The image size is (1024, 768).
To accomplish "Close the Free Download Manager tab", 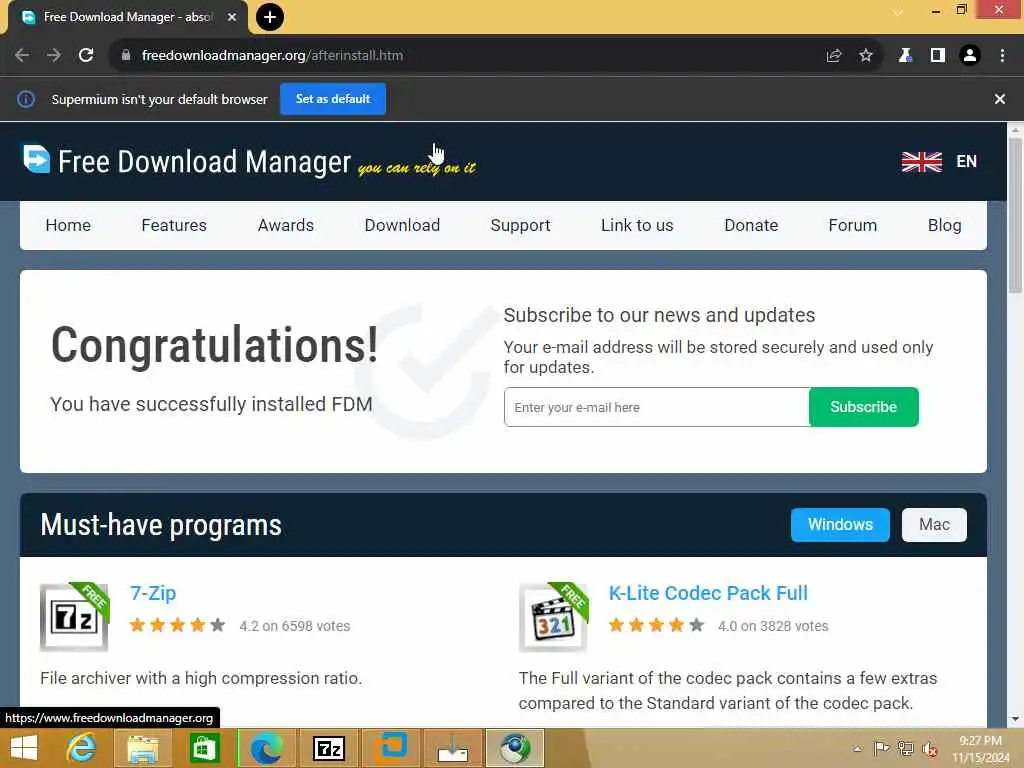I will pos(232,17).
